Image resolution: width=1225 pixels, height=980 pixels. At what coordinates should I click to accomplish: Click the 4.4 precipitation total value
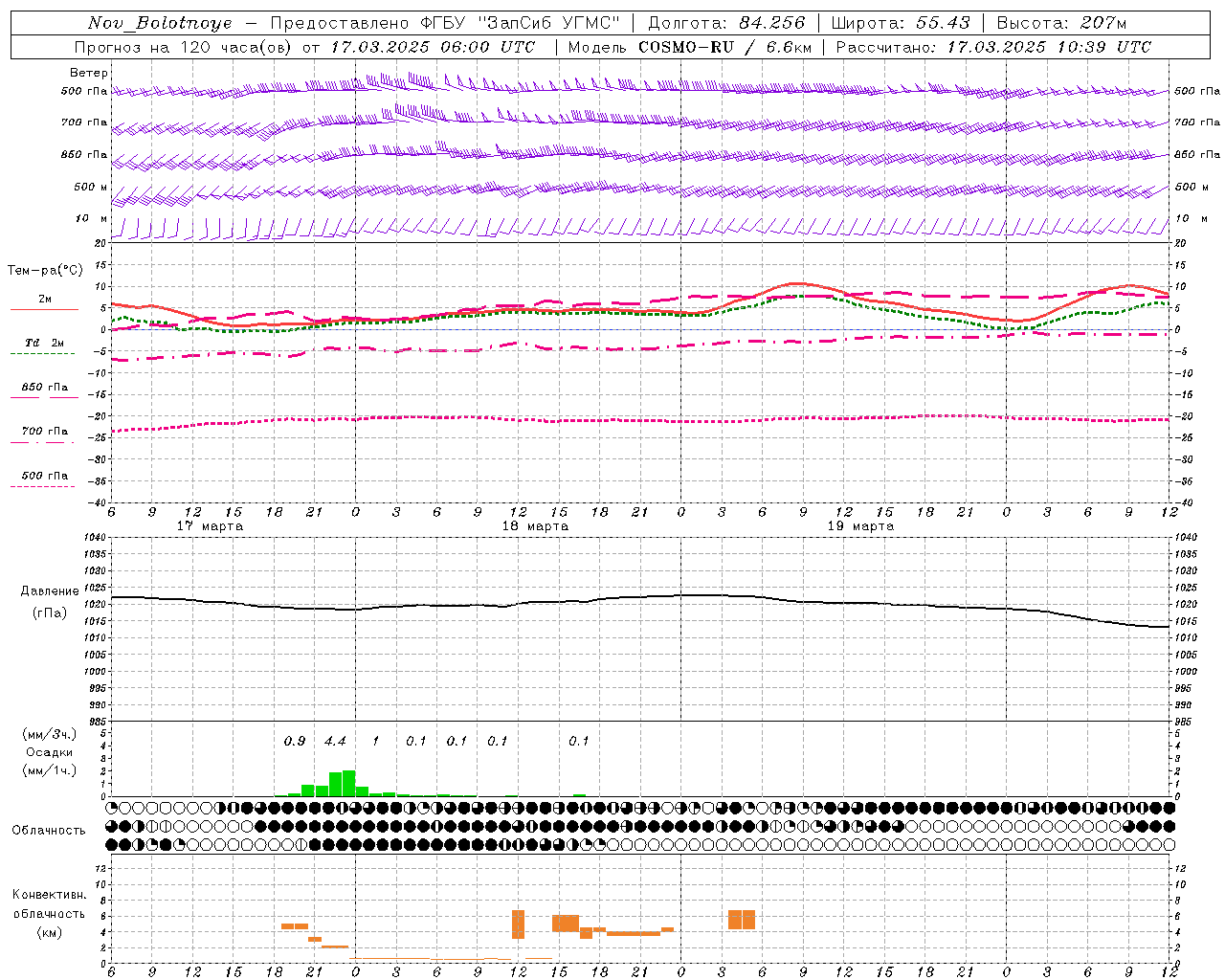[x=335, y=741]
